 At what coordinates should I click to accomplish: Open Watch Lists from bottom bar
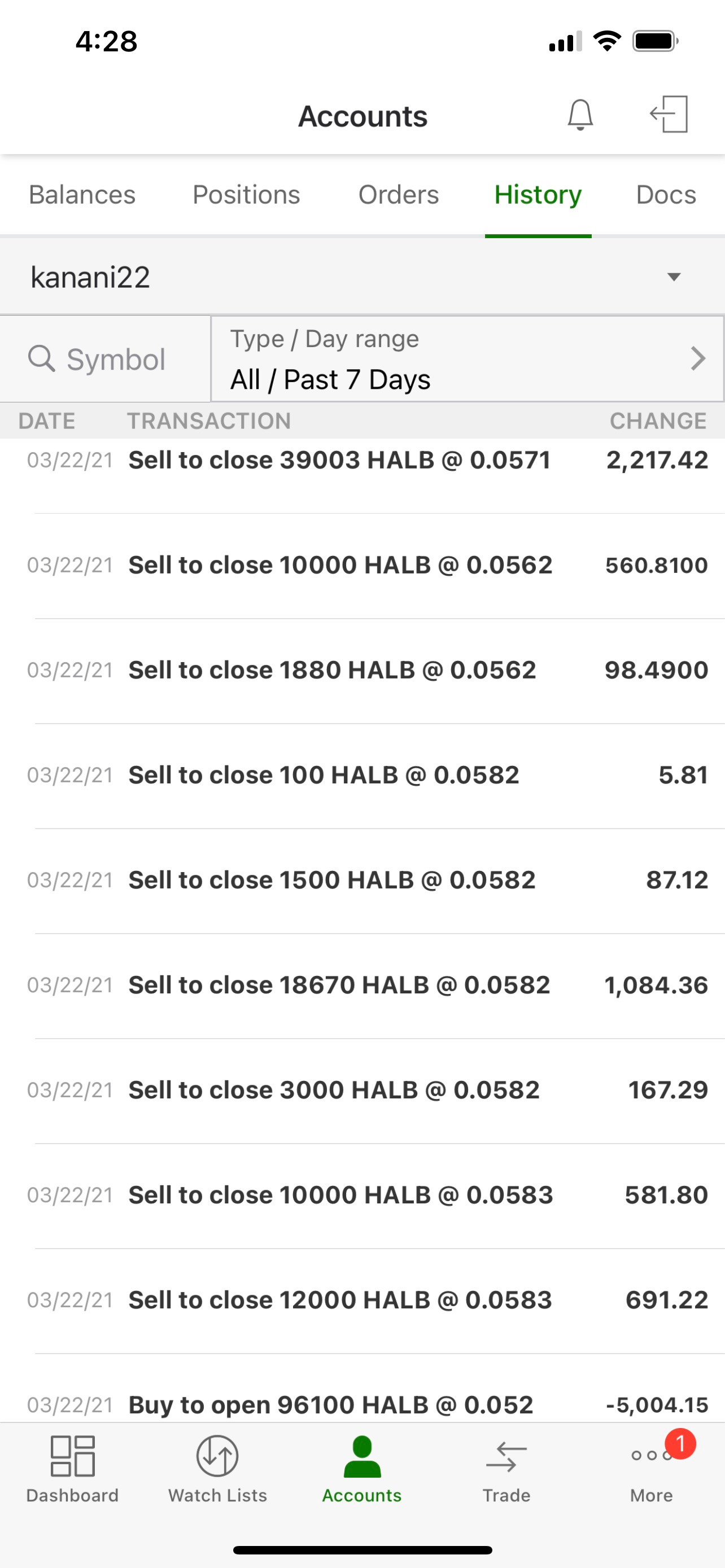[x=217, y=1456]
